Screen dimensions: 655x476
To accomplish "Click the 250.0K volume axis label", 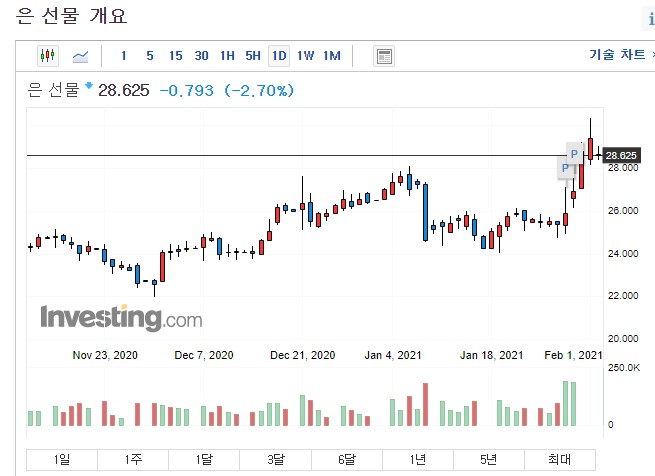I will pyautogui.click(x=624, y=368).
